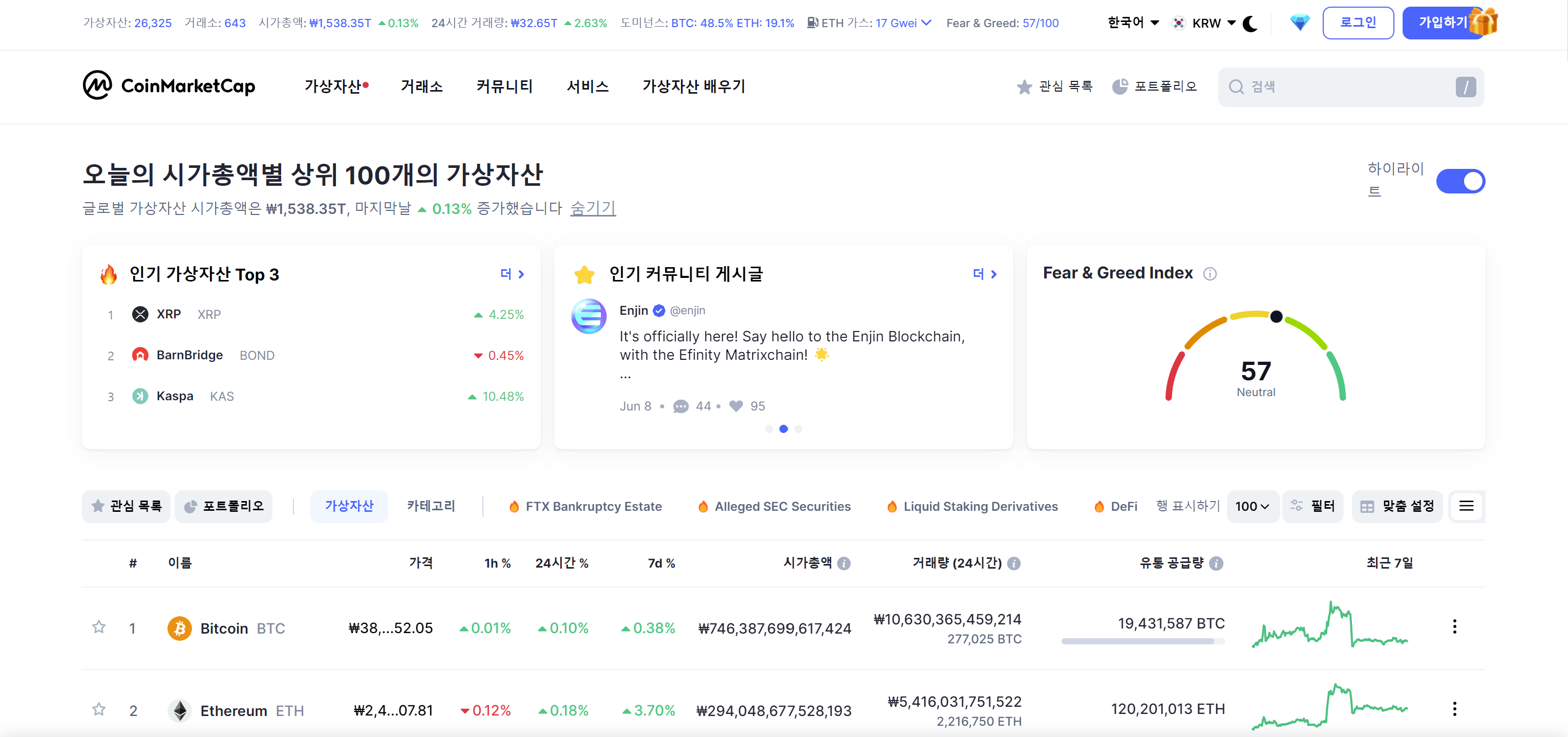Star Ethereum to add to watchlist

point(99,709)
